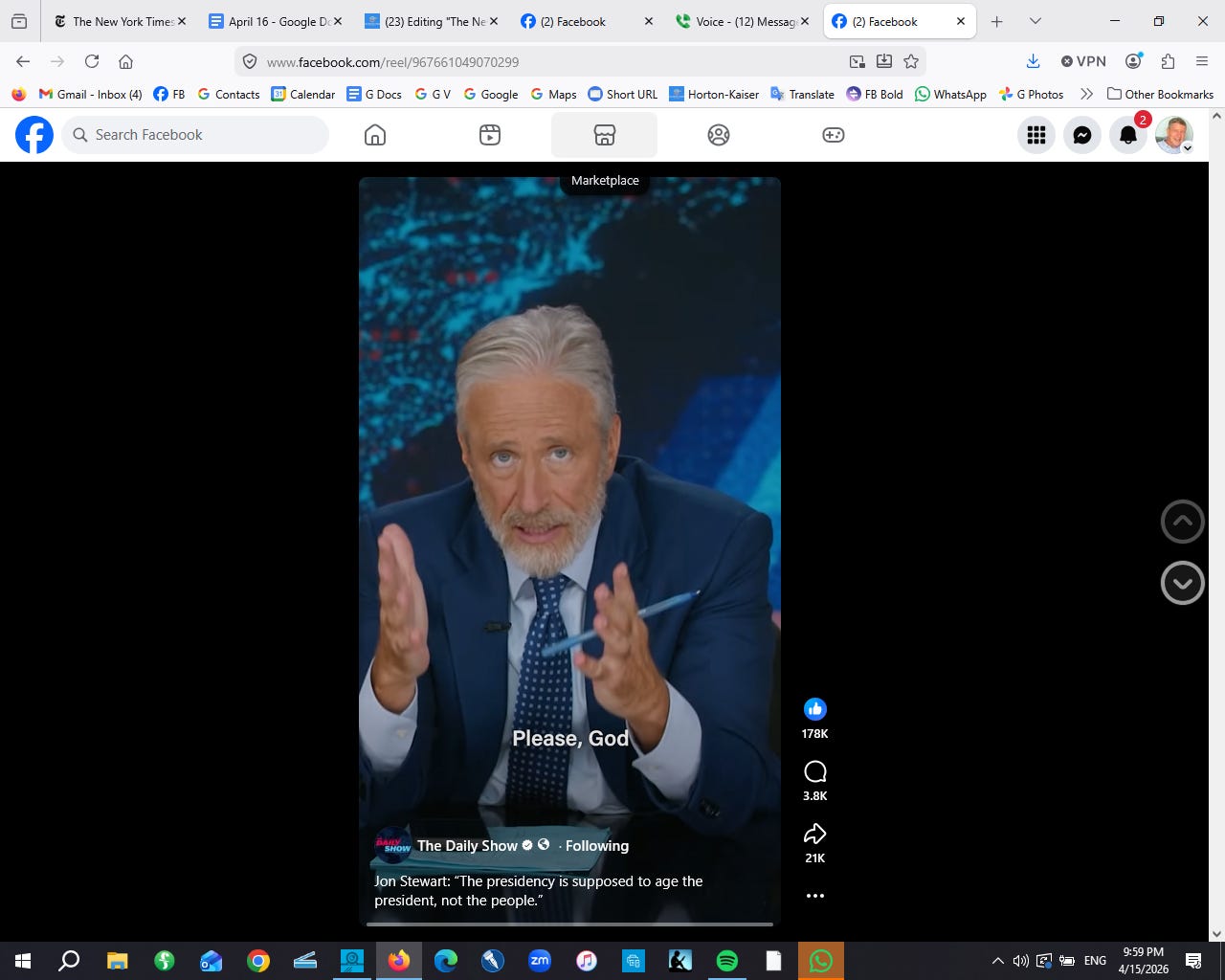
Task: Open the Facebook Groups icon
Action: click(x=719, y=135)
